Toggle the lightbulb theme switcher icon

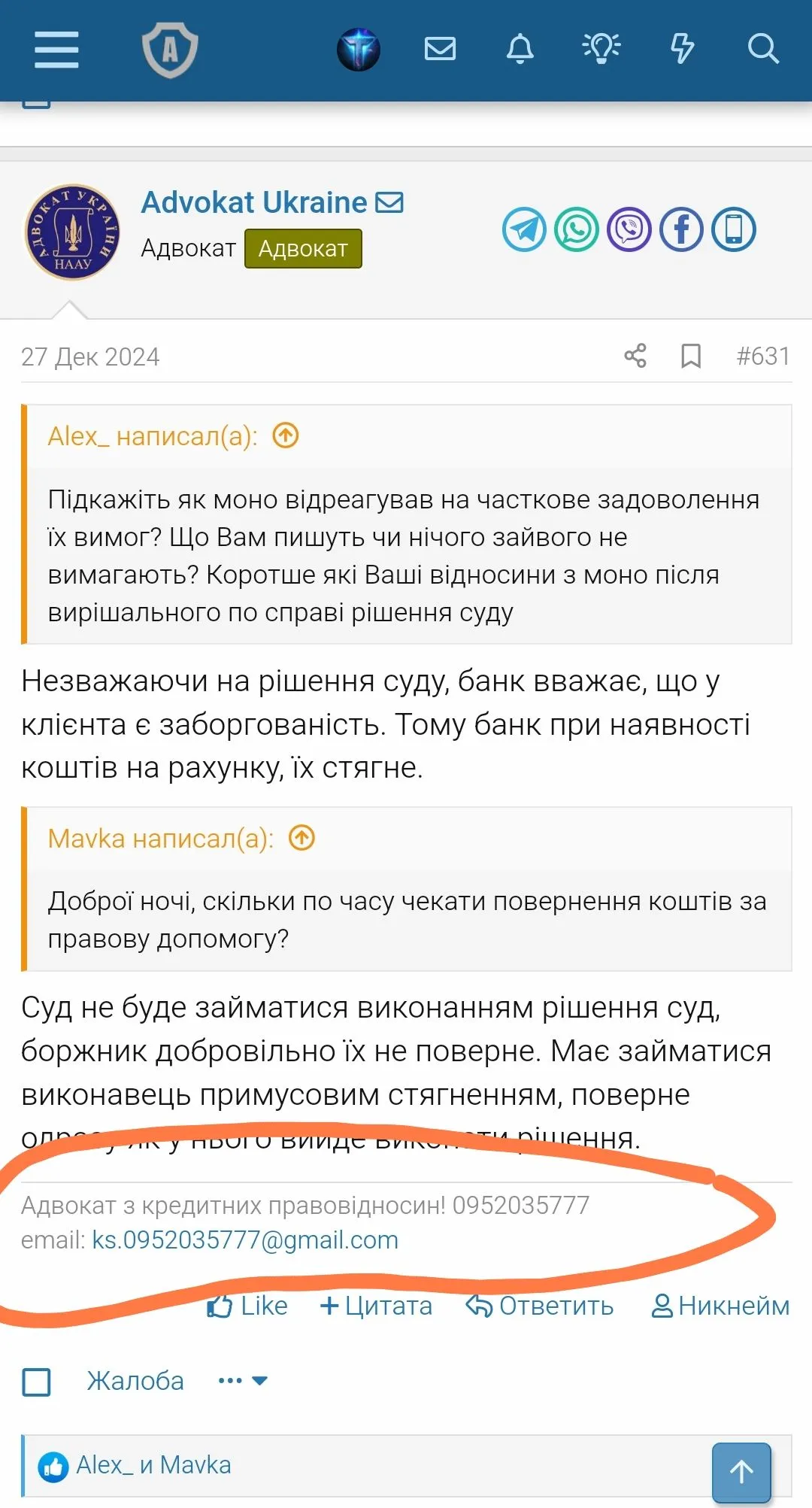pos(601,50)
